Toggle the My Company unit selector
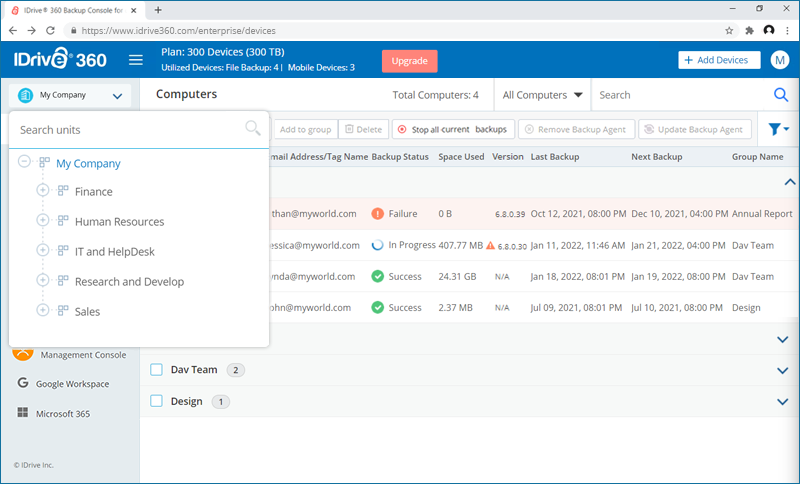Viewport: 800px width, 484px height. click(x=70, y=95)
